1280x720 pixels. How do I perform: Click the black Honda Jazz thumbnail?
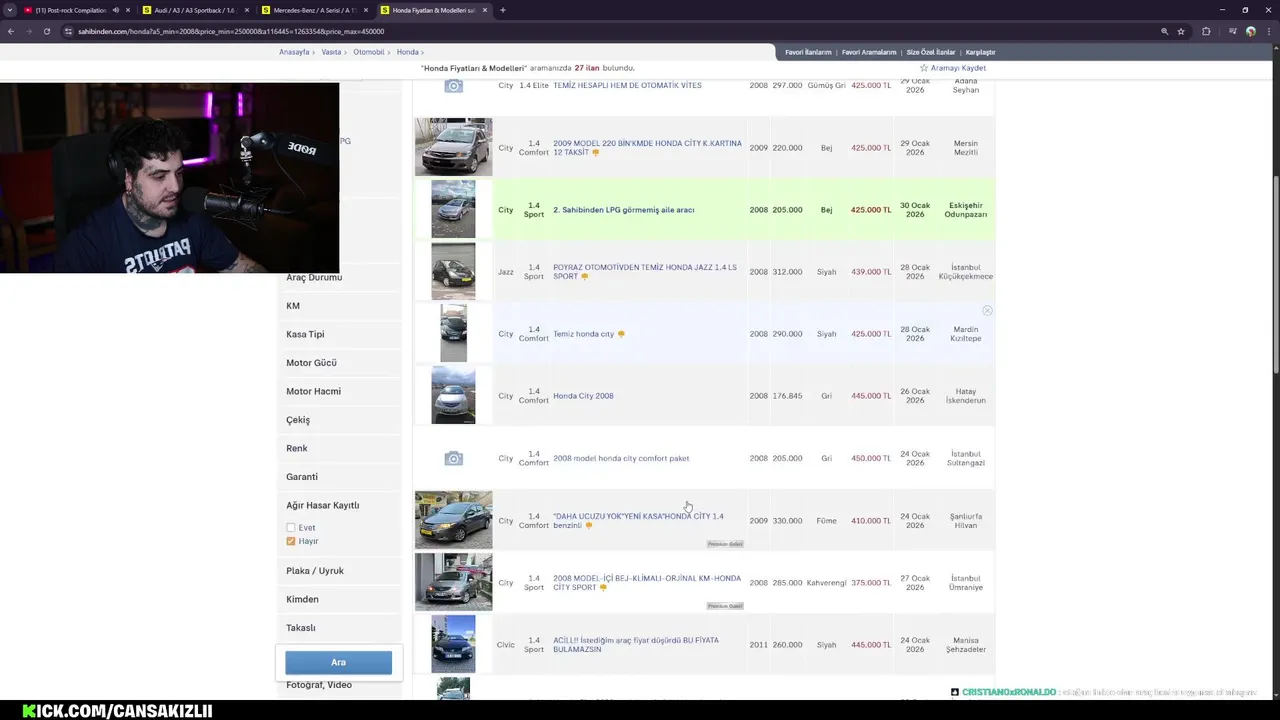tap(453, 271)
